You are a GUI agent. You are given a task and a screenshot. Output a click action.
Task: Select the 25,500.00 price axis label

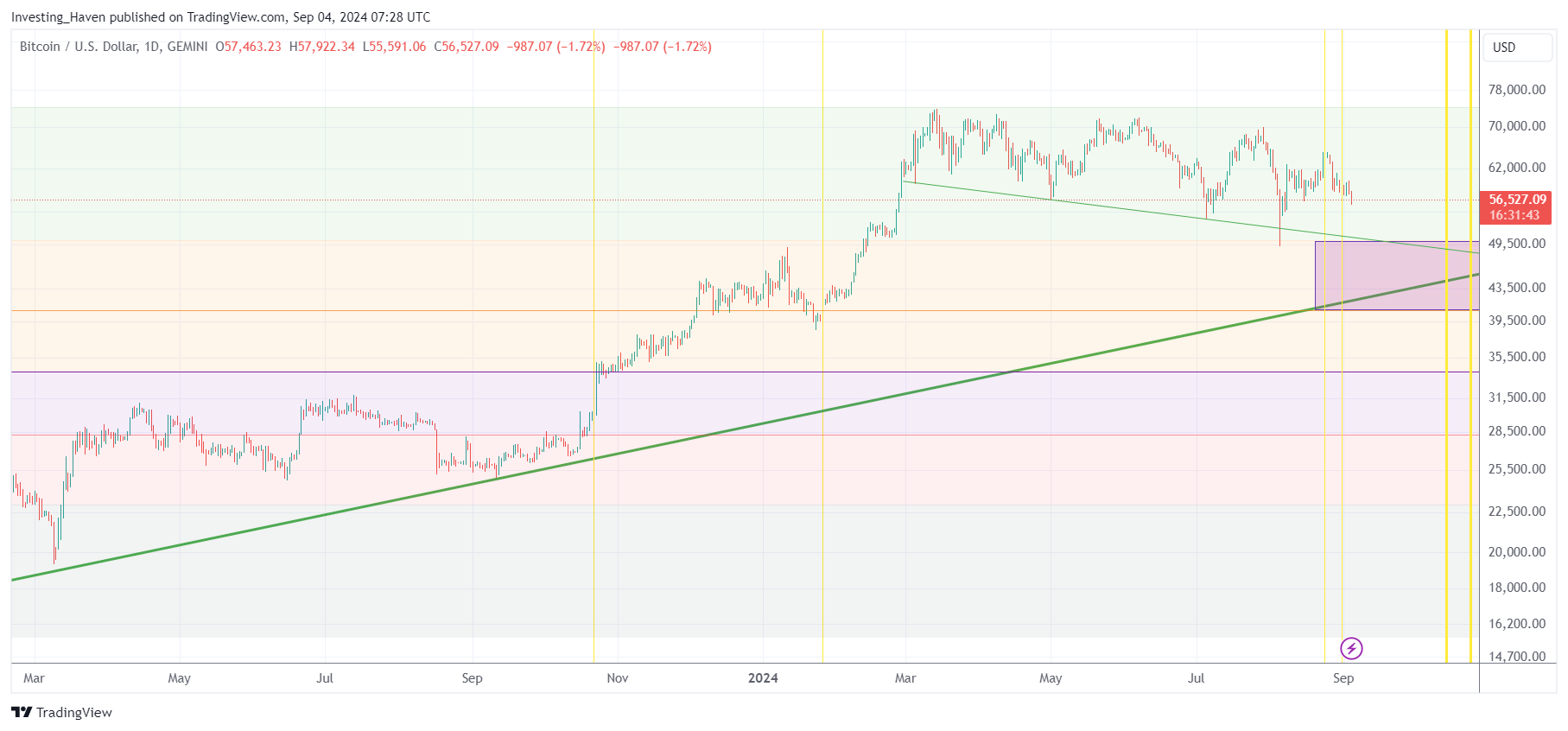tap(1517, 469)
